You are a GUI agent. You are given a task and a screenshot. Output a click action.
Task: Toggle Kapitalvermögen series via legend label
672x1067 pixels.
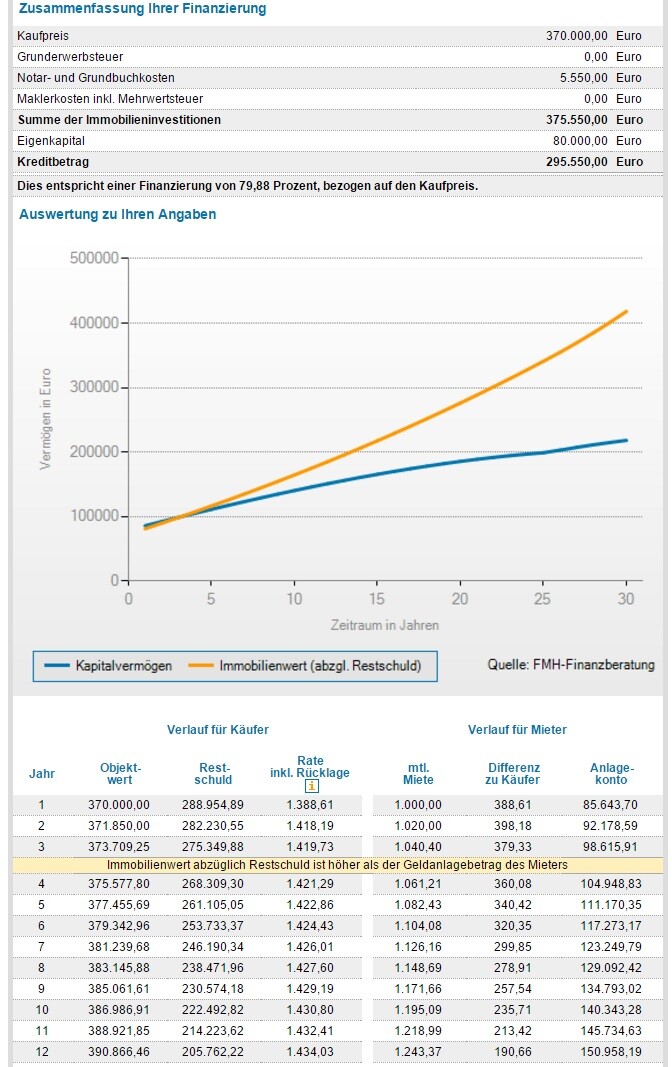tap(124, 665)
